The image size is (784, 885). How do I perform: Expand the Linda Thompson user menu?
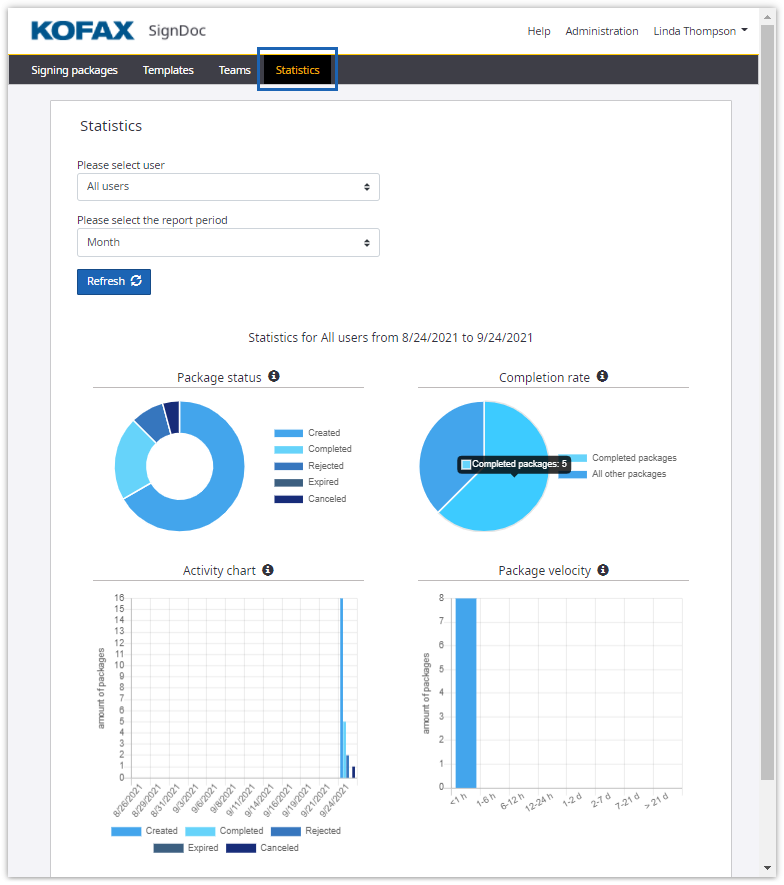pos(700,31)
